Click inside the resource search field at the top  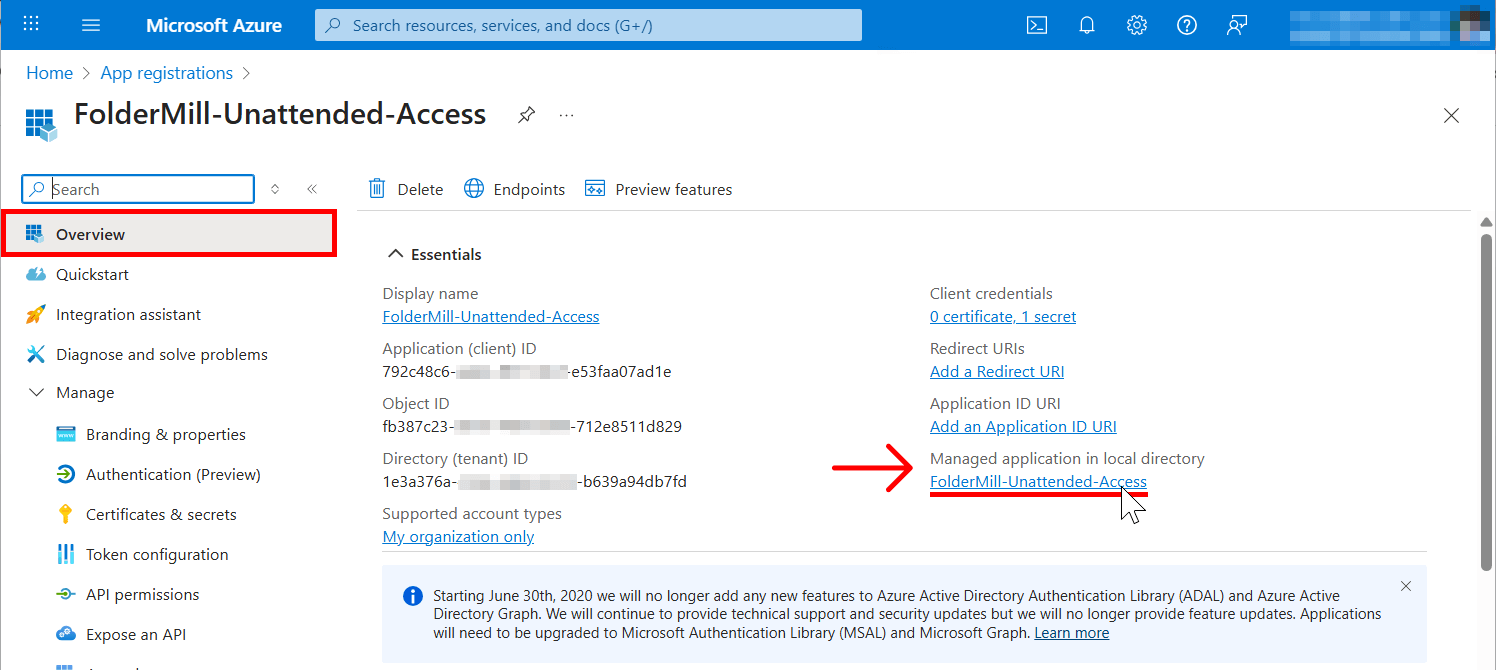point(588,24)
